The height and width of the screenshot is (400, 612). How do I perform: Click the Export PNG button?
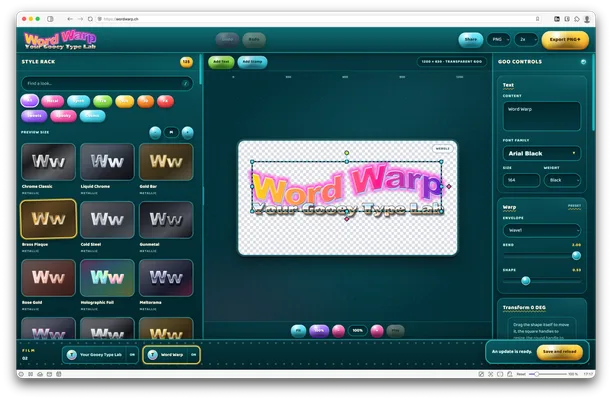point(565,40)
